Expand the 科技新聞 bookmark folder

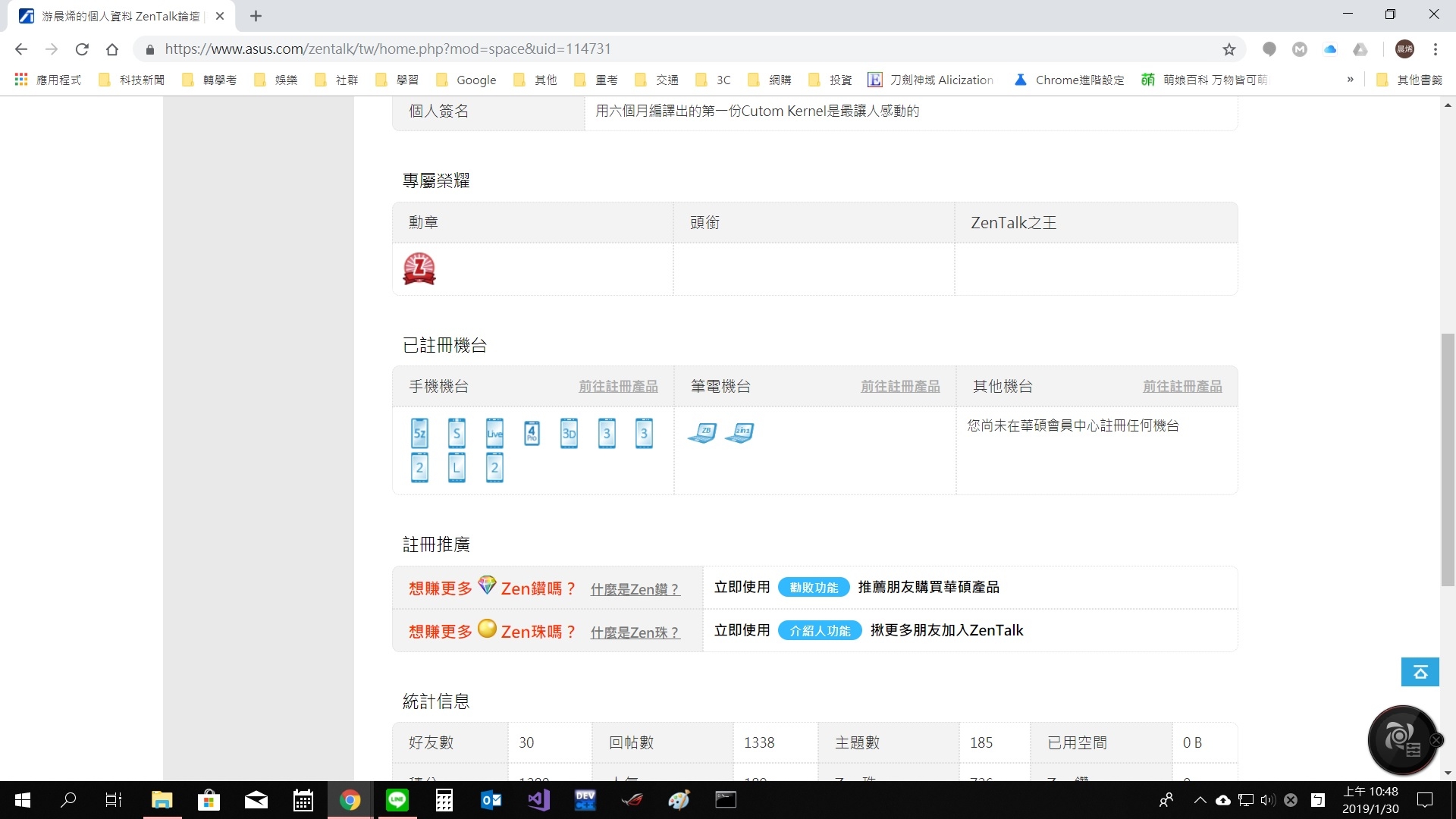click(x=132, y=80)
